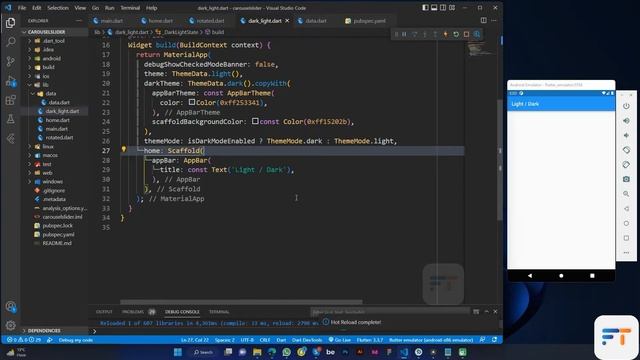
Task: Open emulator extended controls ellipsis
Action: point(626,253)
